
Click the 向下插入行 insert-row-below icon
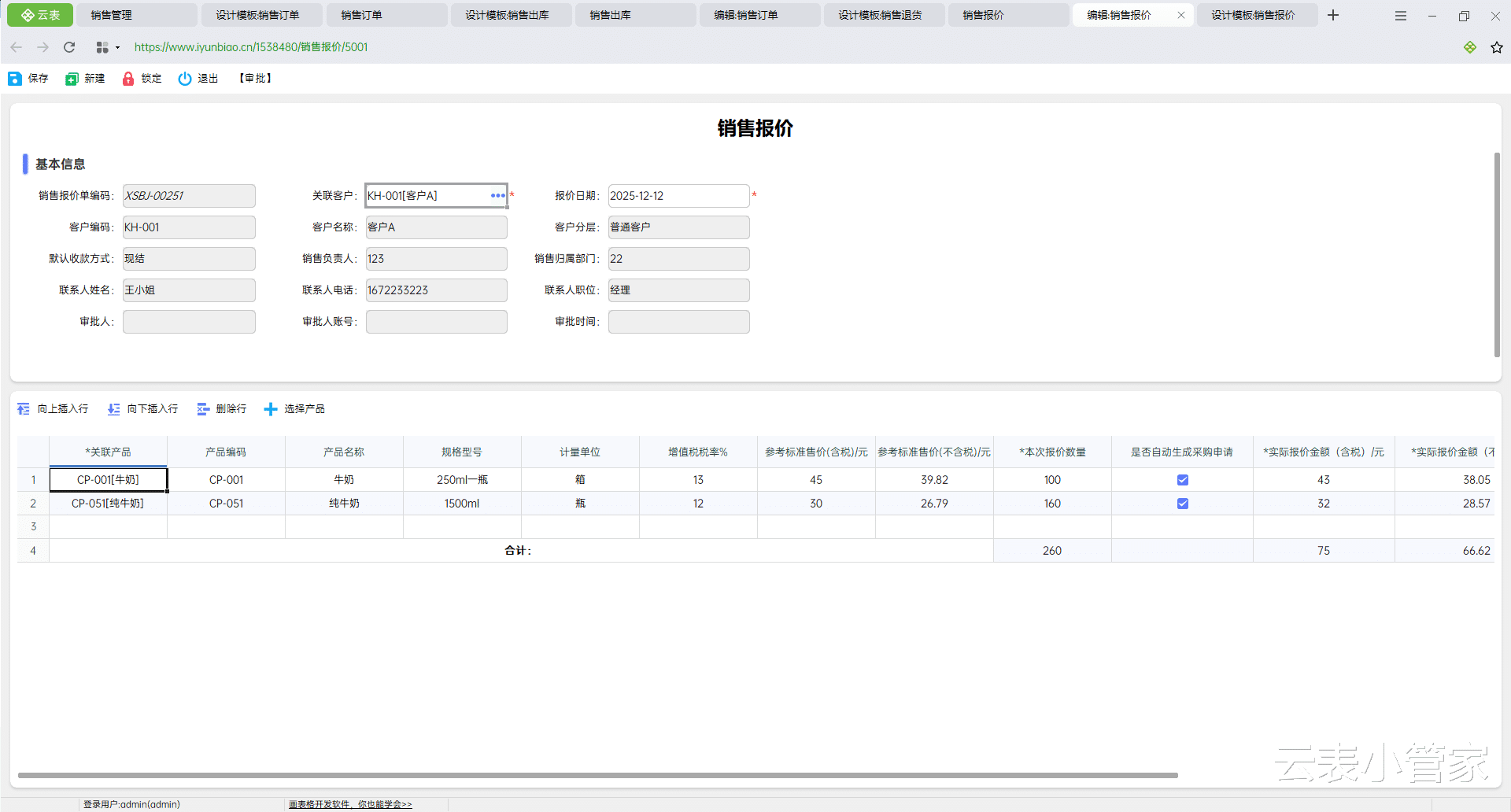coord(114,409)
